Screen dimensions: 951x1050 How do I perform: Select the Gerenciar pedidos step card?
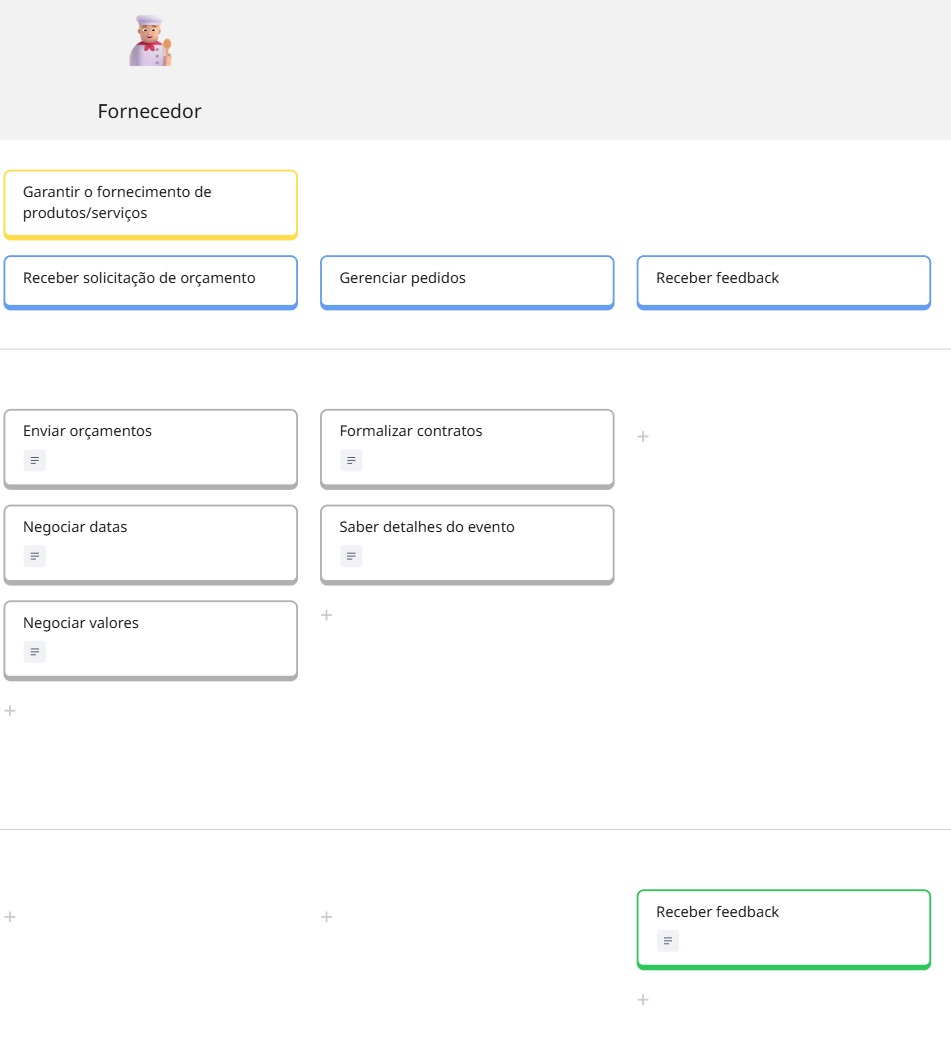pos(466,280)
